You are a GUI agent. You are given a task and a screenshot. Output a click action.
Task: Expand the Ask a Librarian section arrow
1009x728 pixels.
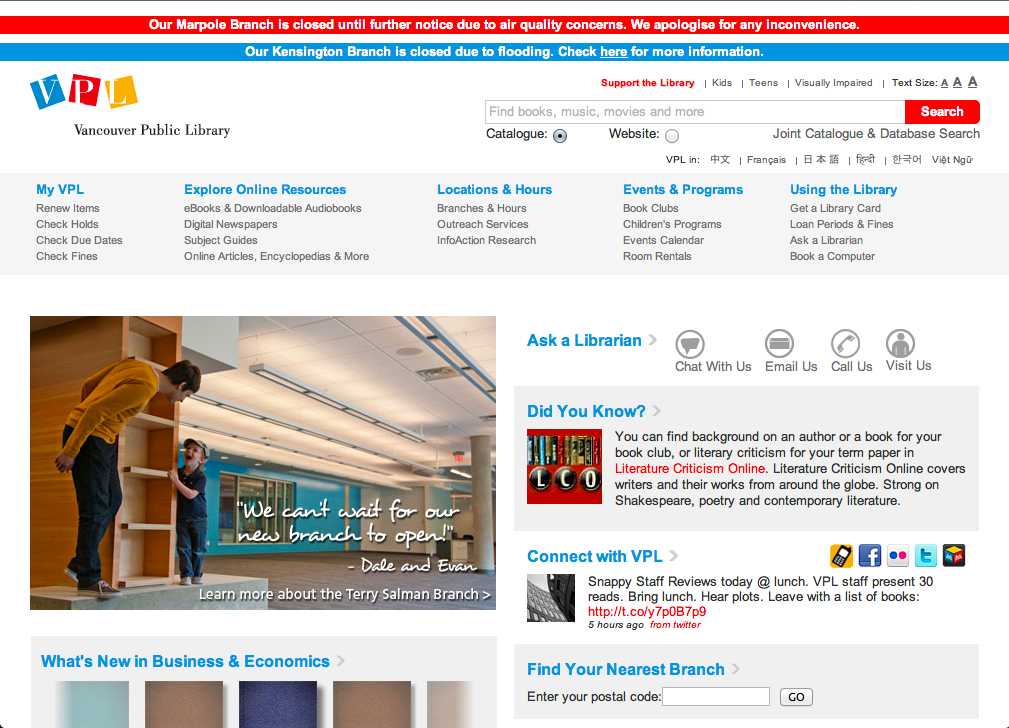click(x=653, y=340)
